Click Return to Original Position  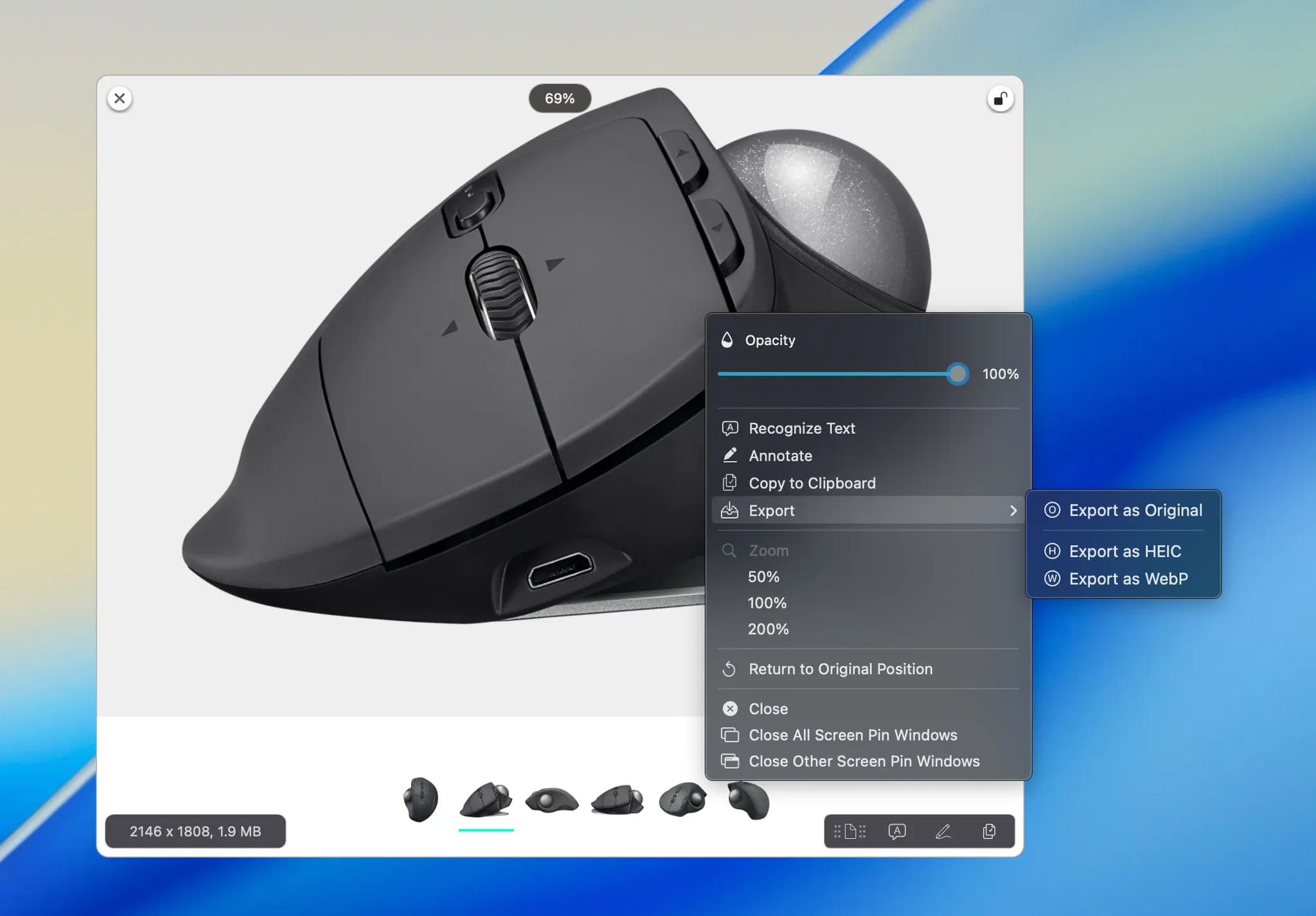coord(840,669)
